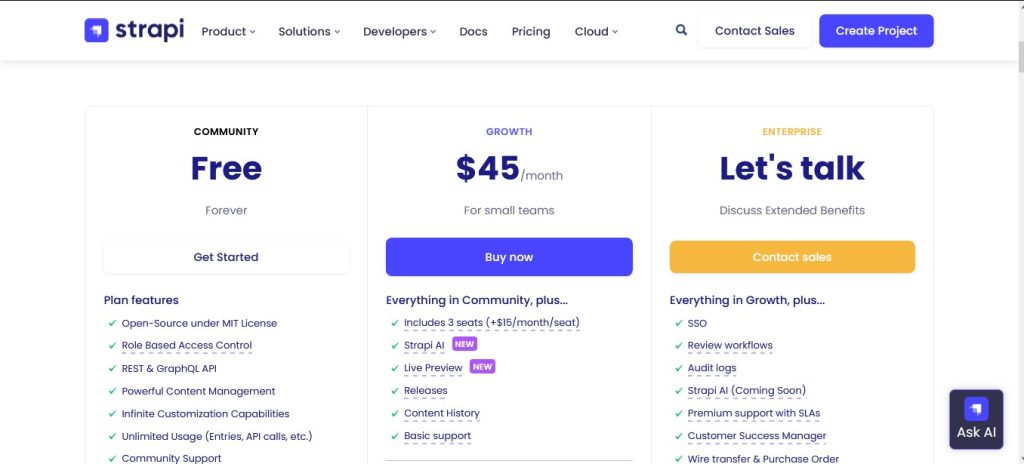
Task: Click the Customer Success Manager feature
Action: click(x=757, y=436)
